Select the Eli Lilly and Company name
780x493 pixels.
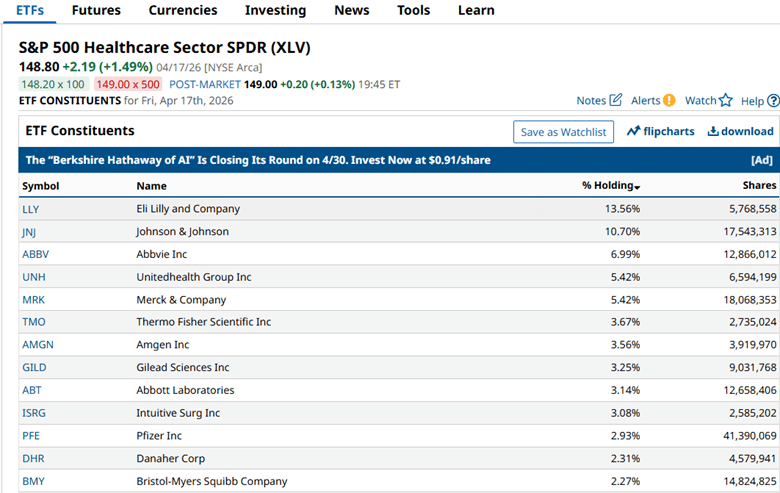[x=188, y=209]
